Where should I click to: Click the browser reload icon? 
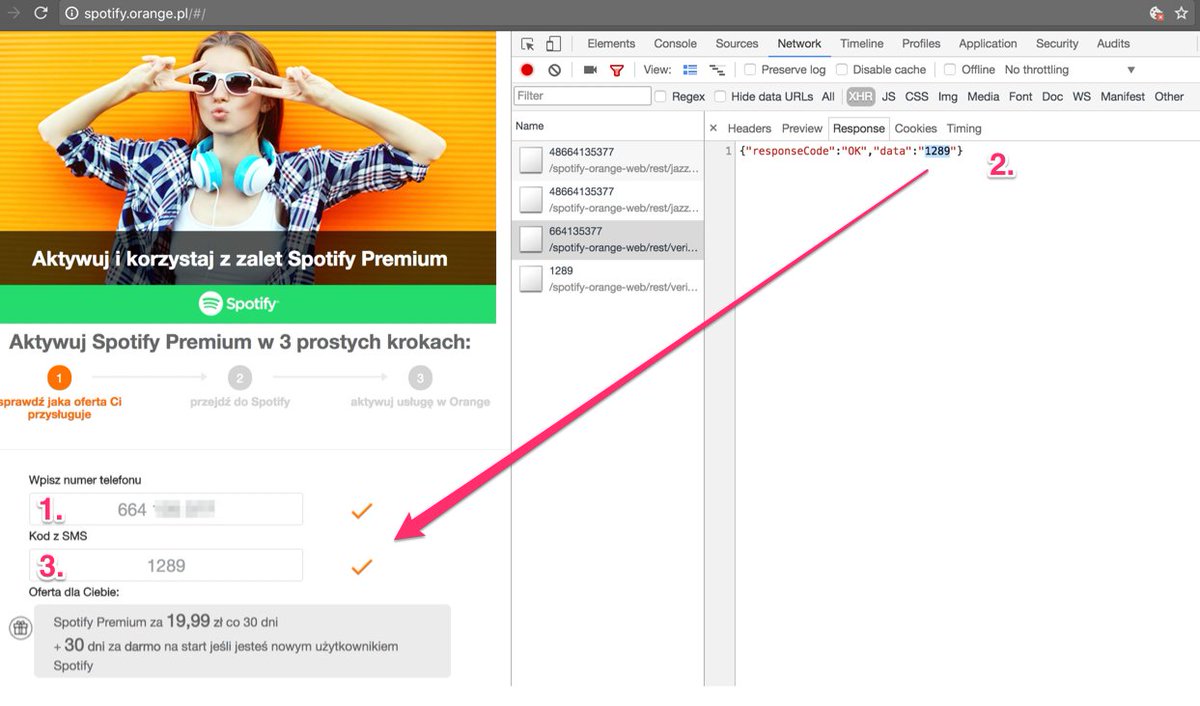tap(41, 13)
